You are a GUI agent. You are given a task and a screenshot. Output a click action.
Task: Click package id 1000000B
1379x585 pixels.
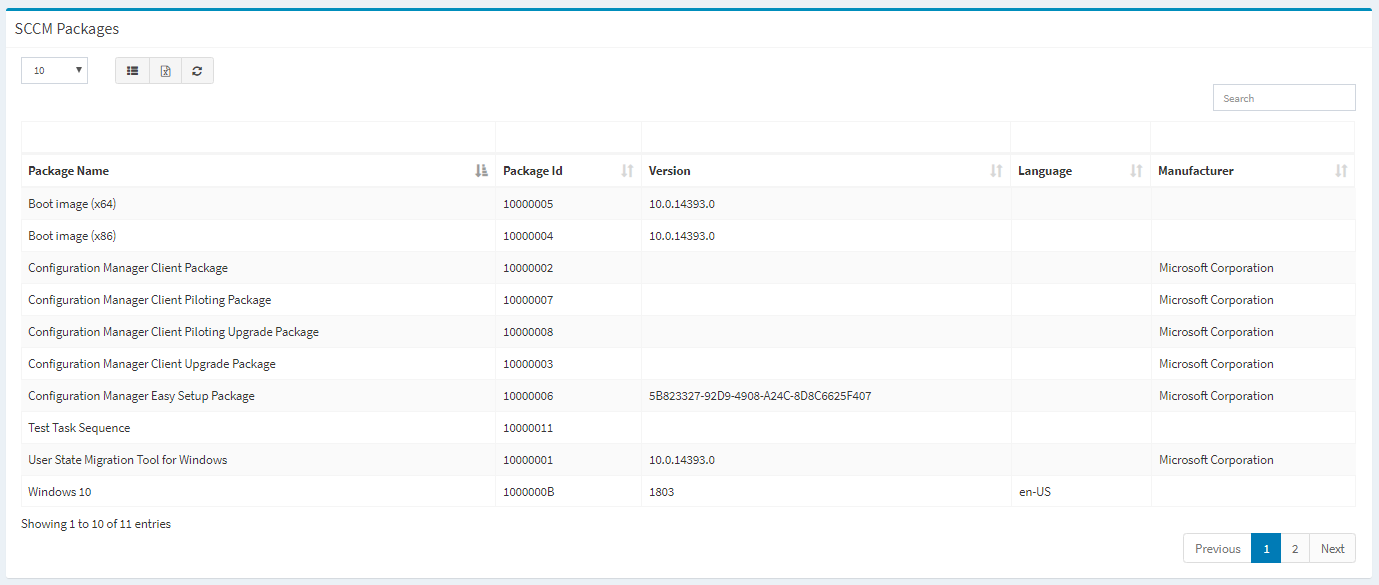click(528, 492)
